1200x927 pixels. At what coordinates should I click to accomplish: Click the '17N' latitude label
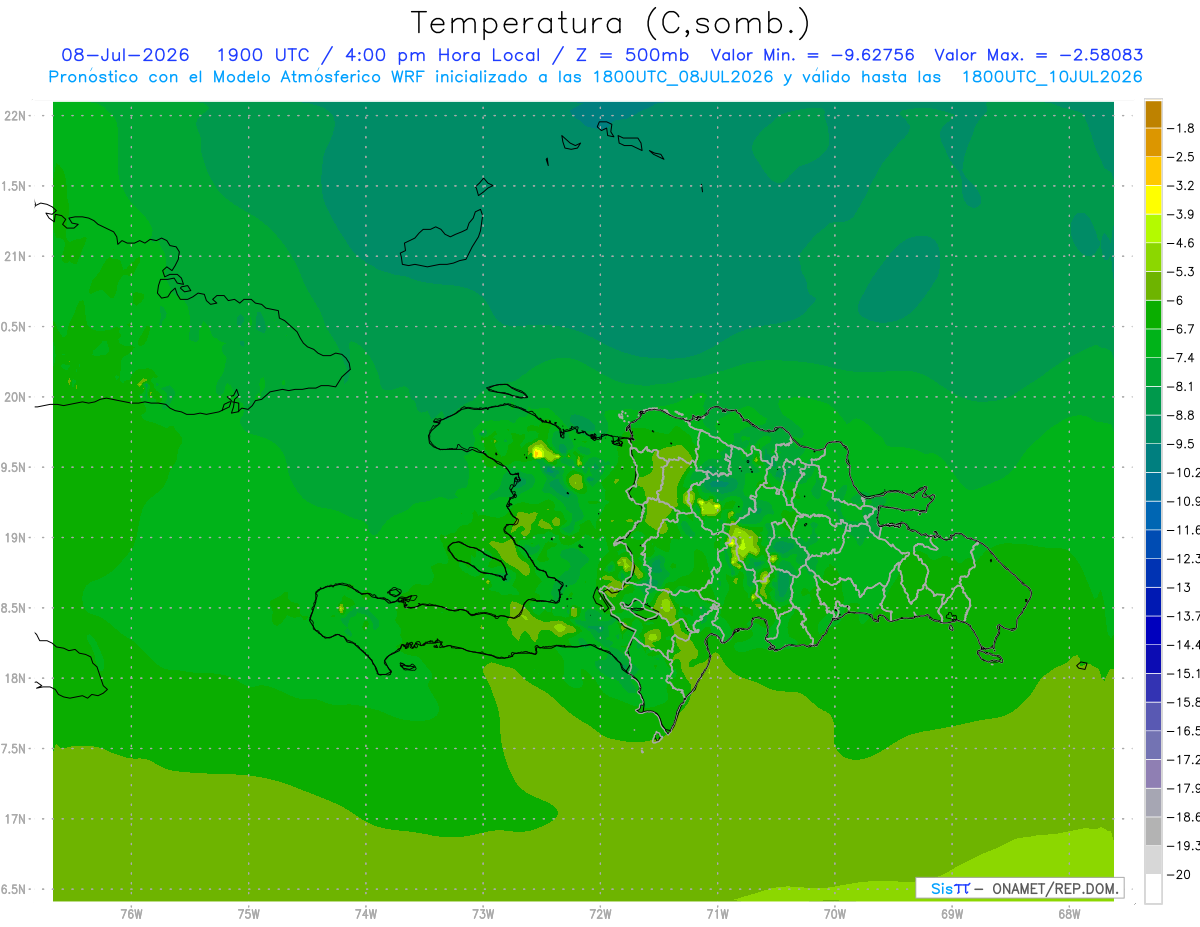(16, 819)
